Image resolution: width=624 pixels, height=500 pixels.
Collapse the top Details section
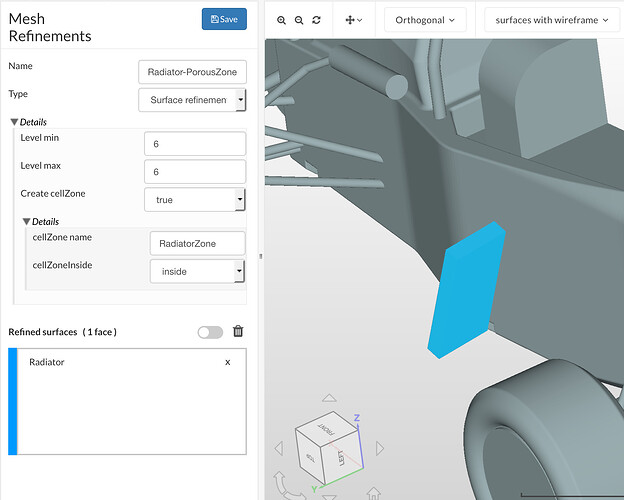[x=28, y=122]
